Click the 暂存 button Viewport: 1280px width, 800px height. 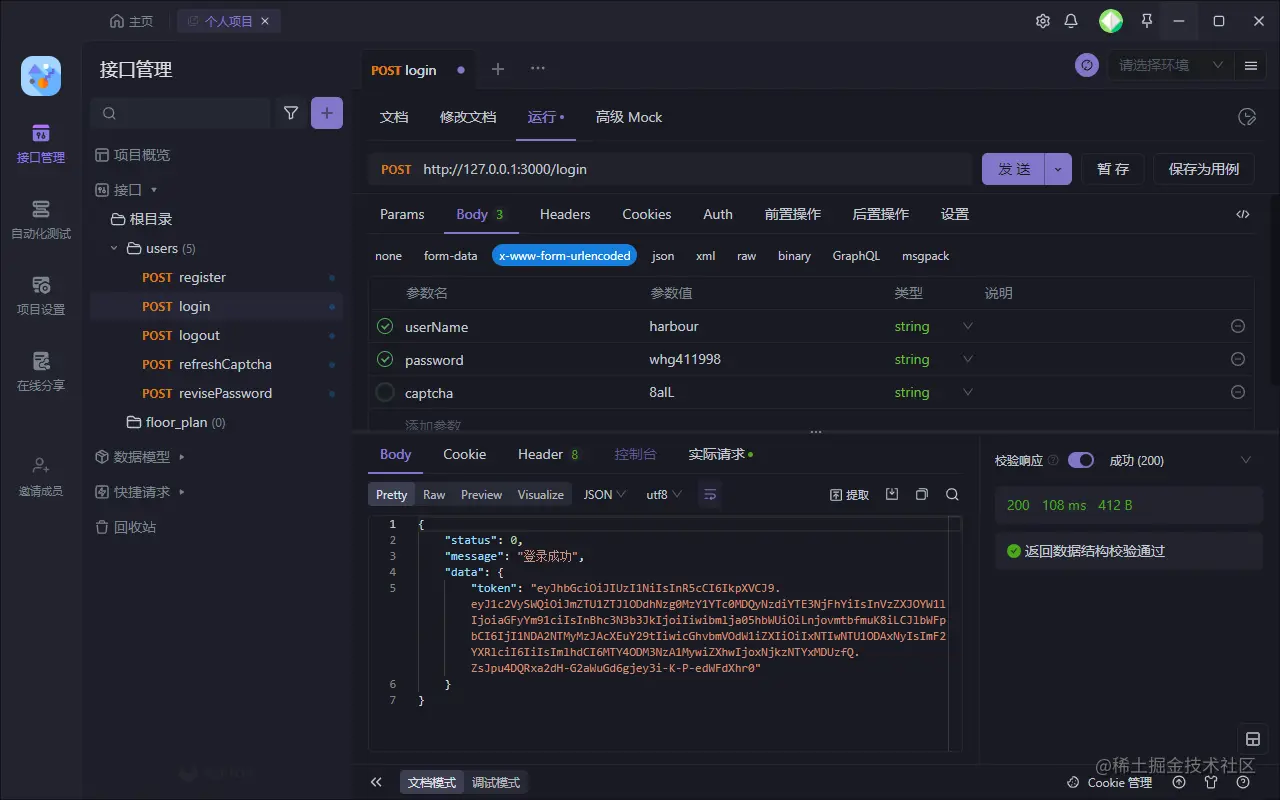pos(1113,169)
